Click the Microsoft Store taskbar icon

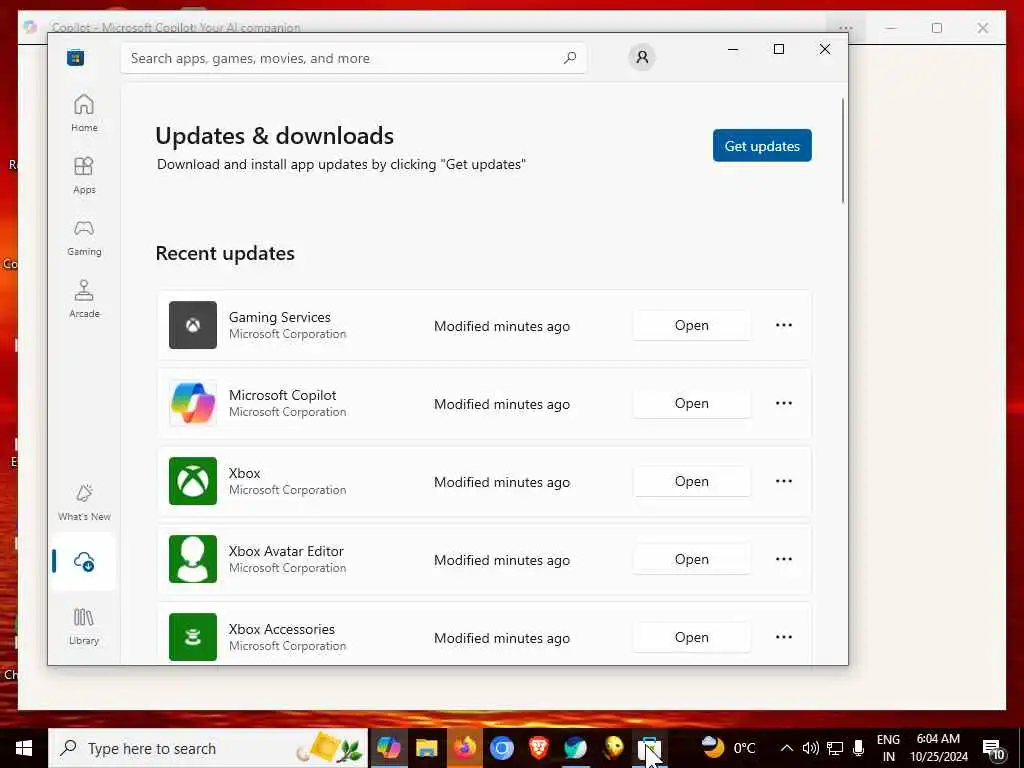pyautogui.click(x=650, y=748)
